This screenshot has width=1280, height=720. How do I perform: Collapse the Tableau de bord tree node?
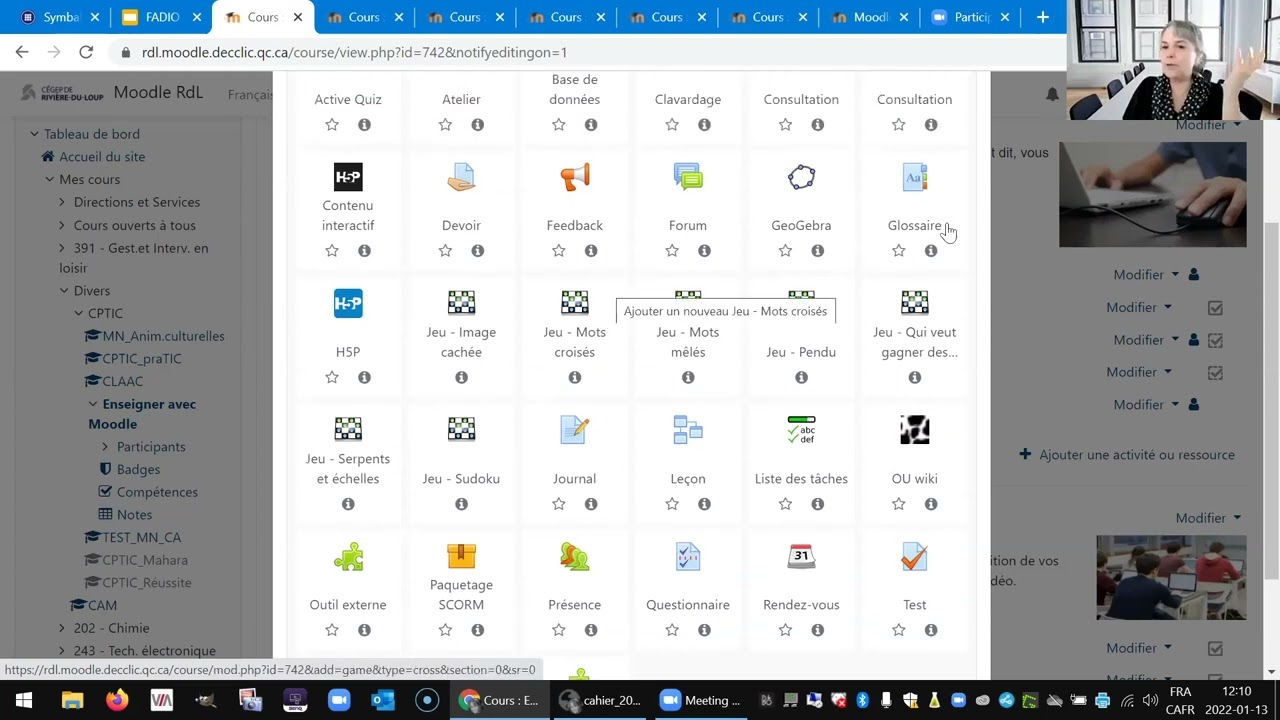(34, 134)
